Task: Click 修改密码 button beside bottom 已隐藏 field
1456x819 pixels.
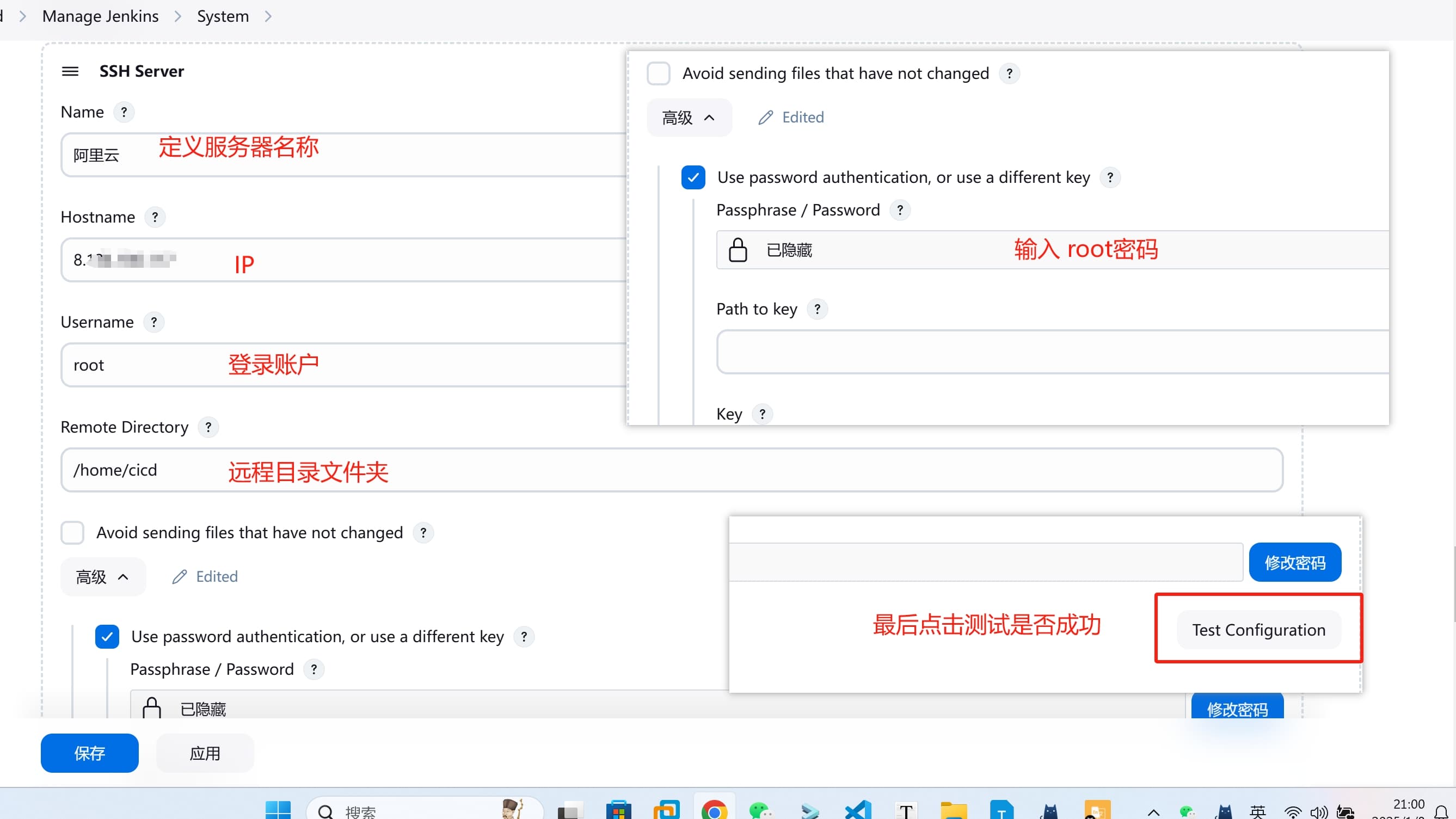Action: click(1237, 707)
